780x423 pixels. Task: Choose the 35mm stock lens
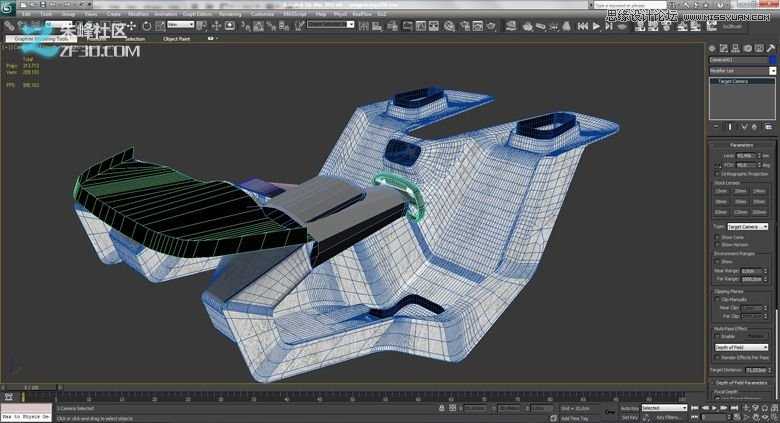(x=740, y=202)
